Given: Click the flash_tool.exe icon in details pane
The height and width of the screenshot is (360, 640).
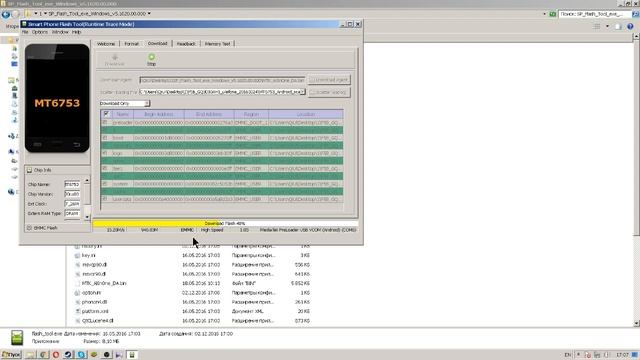Looking at the screenshot, I should pyautogui.click(x=17, y=338).
